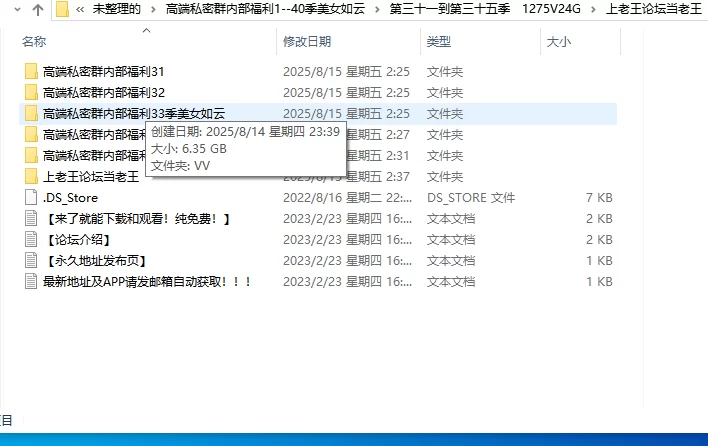Click the 大小 column header
The width and height of the screenshot is (708, 446).
click(558, 42)
